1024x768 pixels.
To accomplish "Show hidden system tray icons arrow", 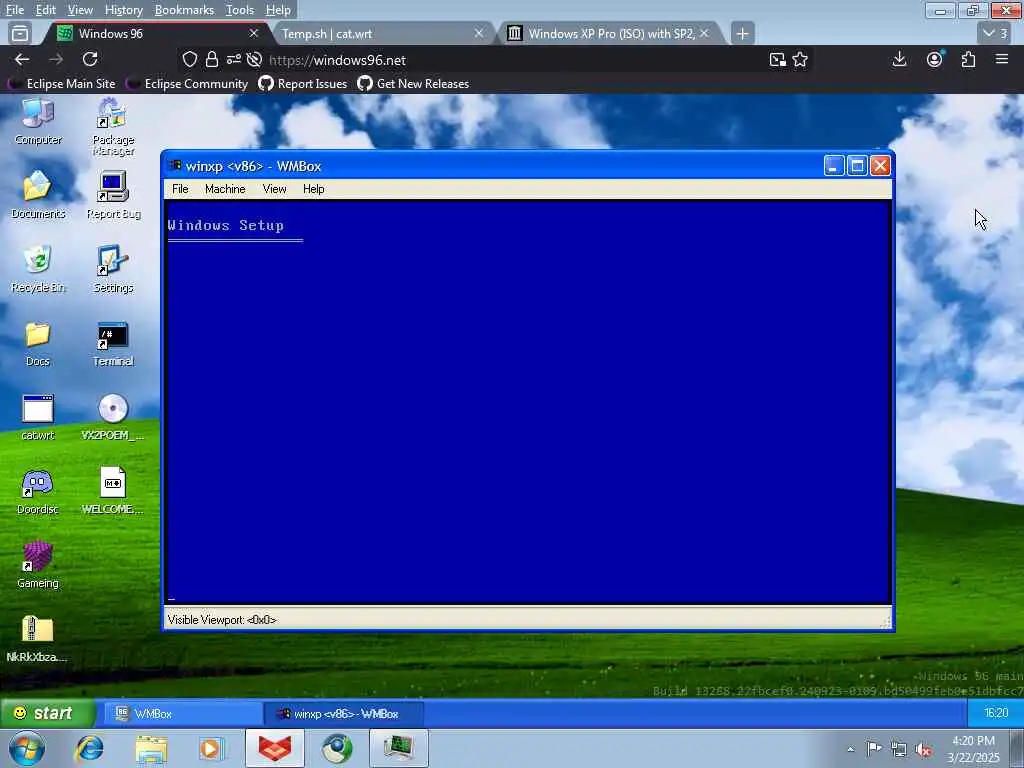I will pos(850,749).
